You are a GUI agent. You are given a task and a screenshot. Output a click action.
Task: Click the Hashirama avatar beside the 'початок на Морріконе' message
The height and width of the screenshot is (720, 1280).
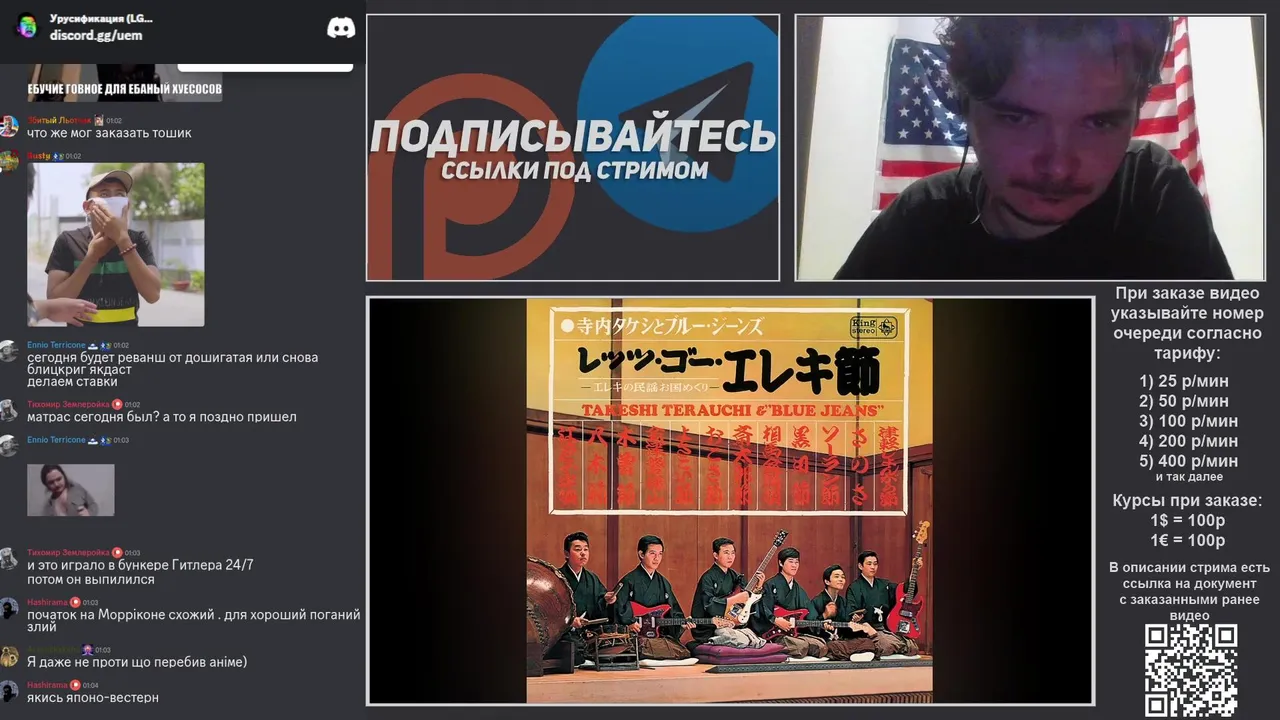(9, 608)
